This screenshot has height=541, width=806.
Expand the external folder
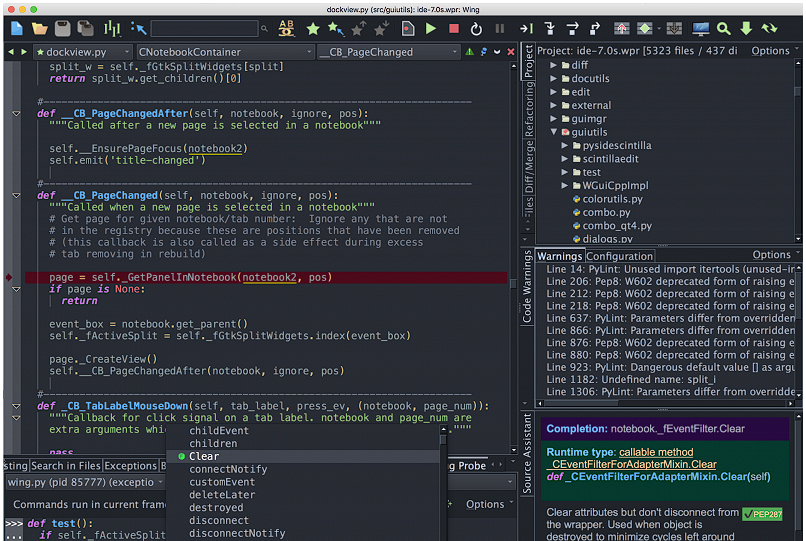553,105
